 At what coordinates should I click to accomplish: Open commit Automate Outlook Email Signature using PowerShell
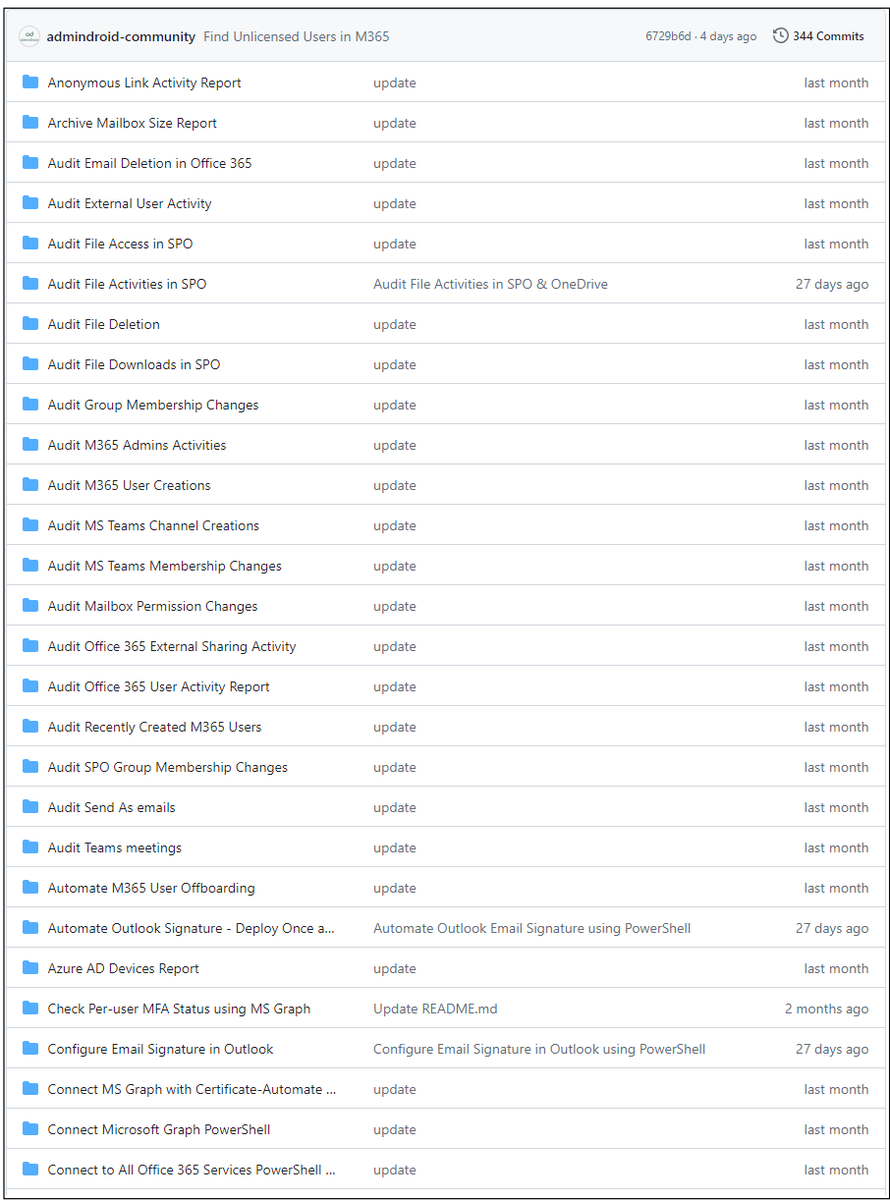click(532, 928)
